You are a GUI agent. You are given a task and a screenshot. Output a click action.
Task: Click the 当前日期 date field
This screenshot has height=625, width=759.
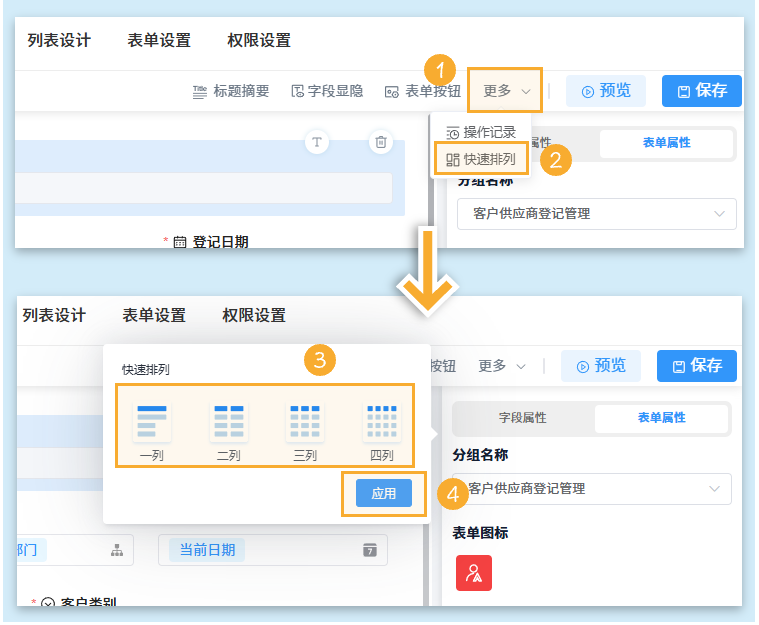(273, 550)
